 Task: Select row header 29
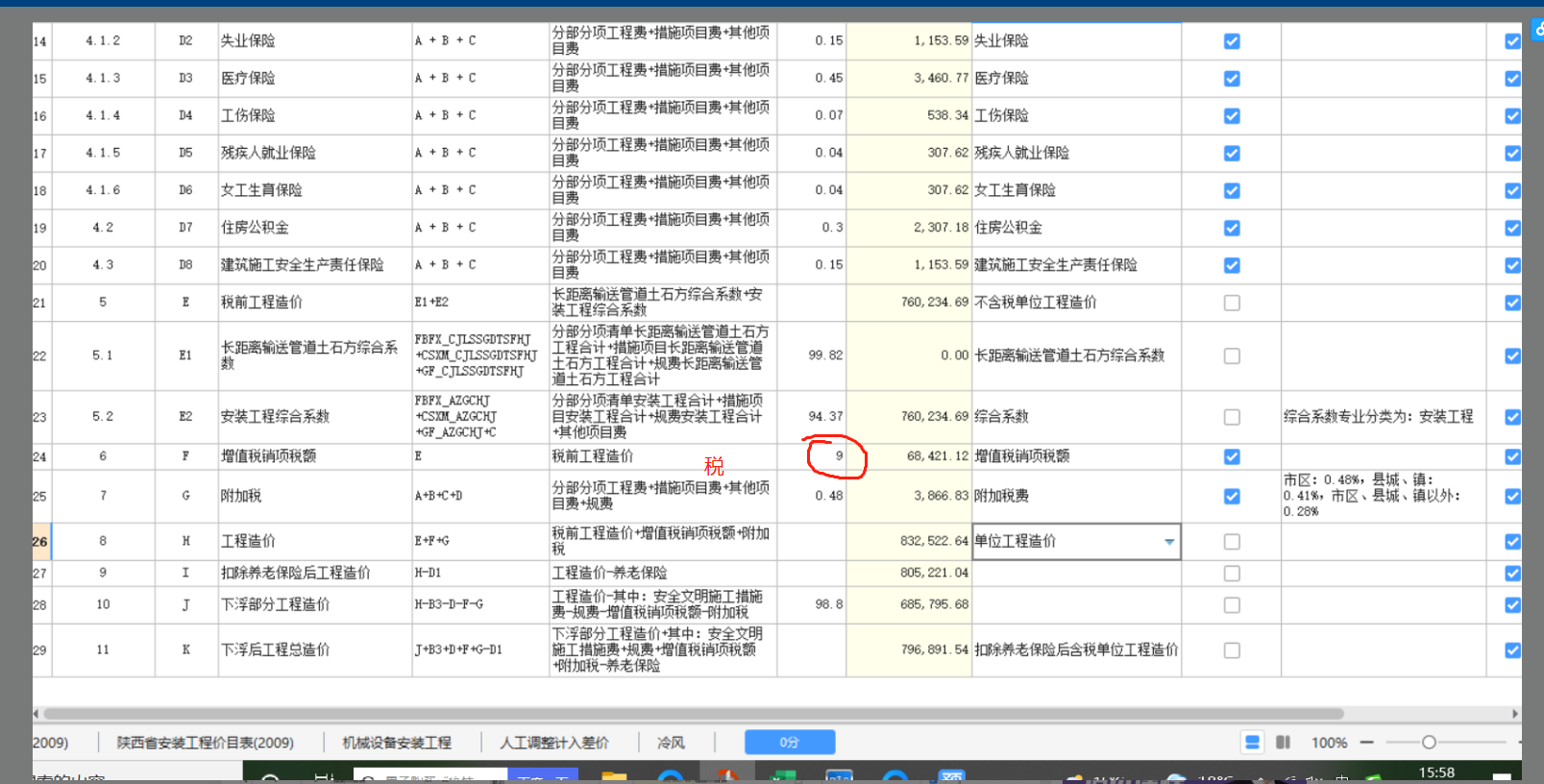click(x=40, y=650)
